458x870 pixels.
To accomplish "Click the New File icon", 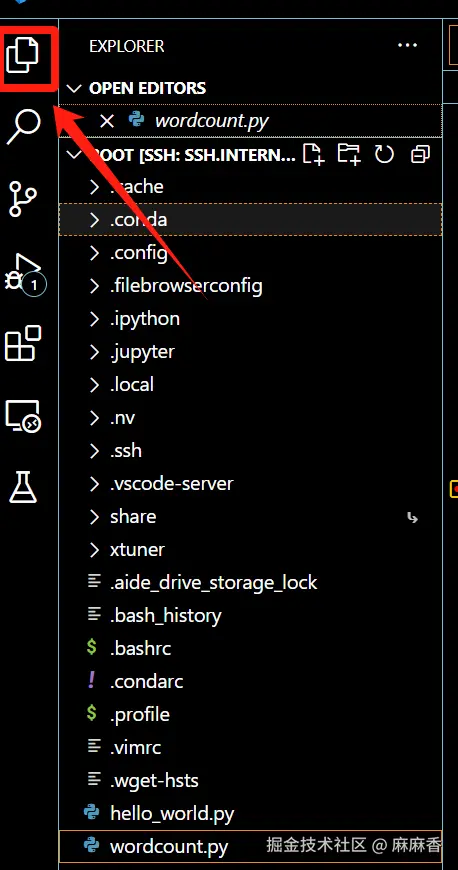I will coord(314,154).
